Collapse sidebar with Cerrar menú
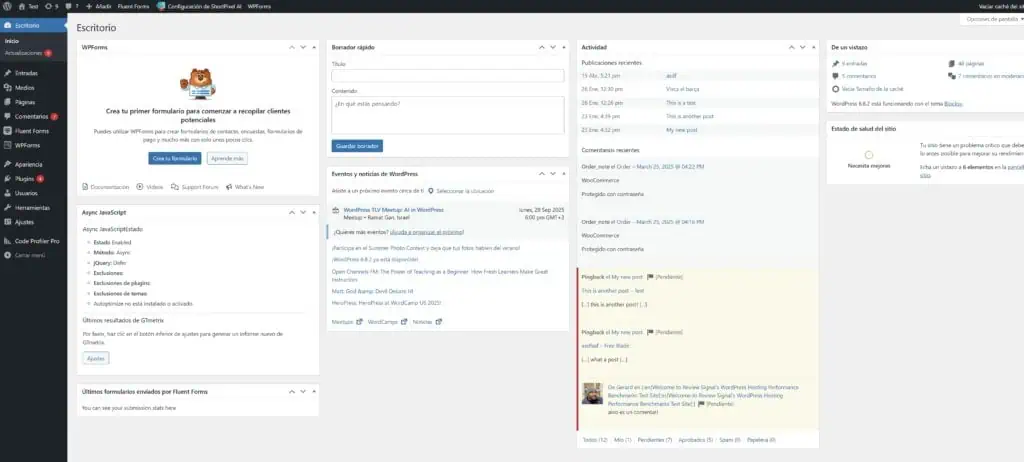The image size is (1024, 462). [29, 255]
